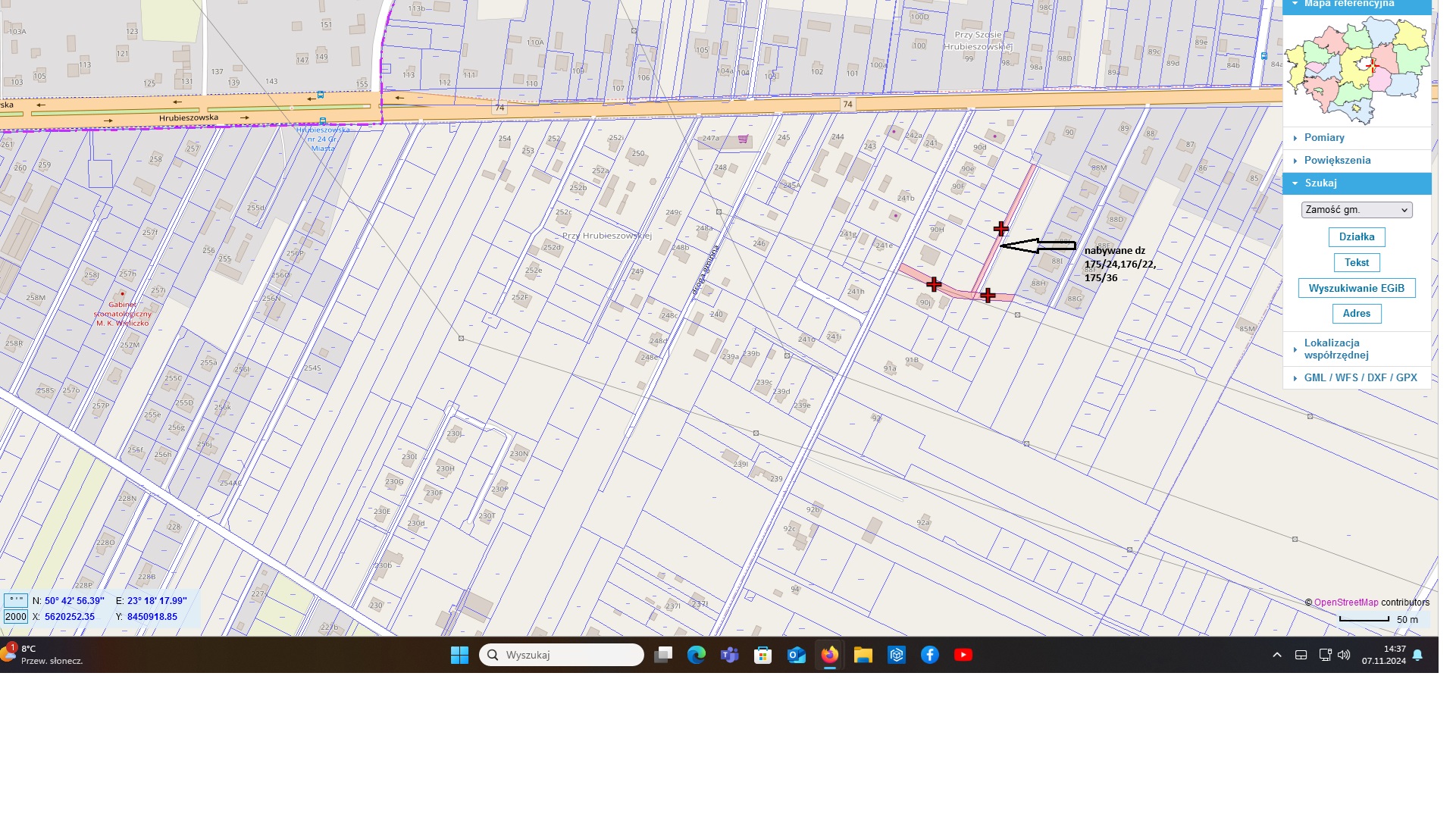The height and width of the screenshot is (820, 1456).
Task: Open Microsoft Teams from taskbar
Action: 730,655
